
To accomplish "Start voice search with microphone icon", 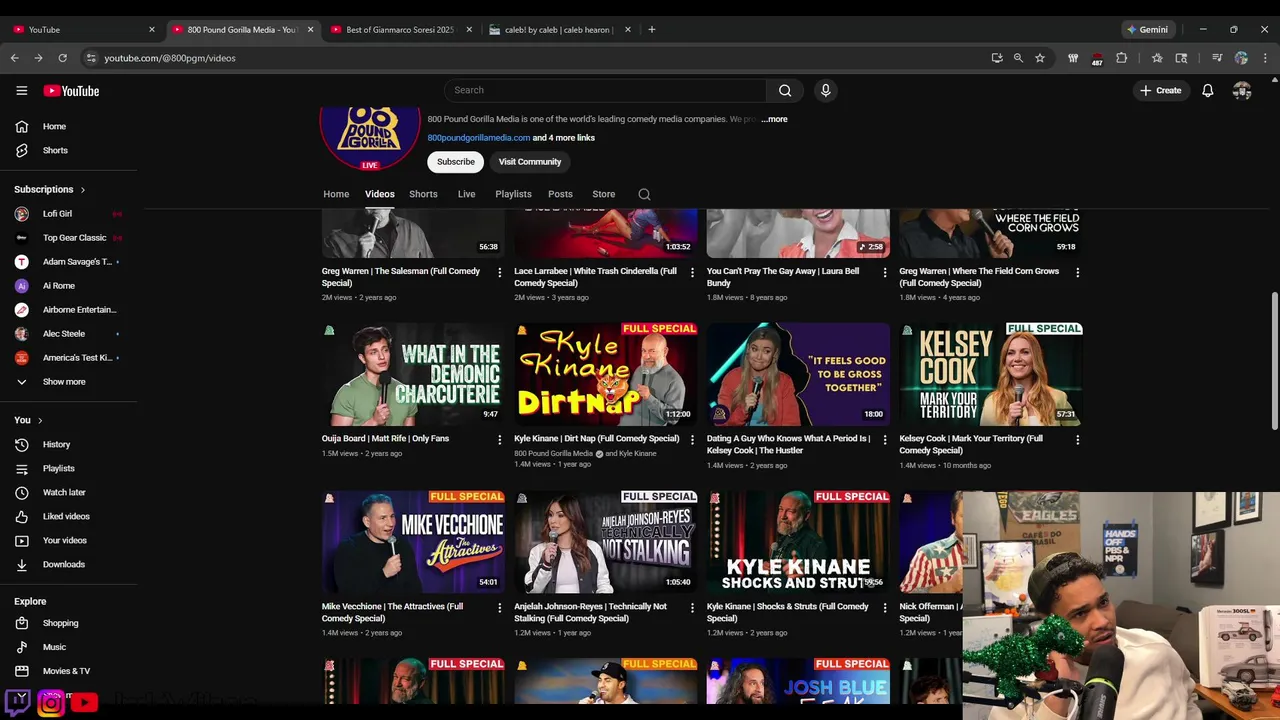I will [x=825, y=90].
